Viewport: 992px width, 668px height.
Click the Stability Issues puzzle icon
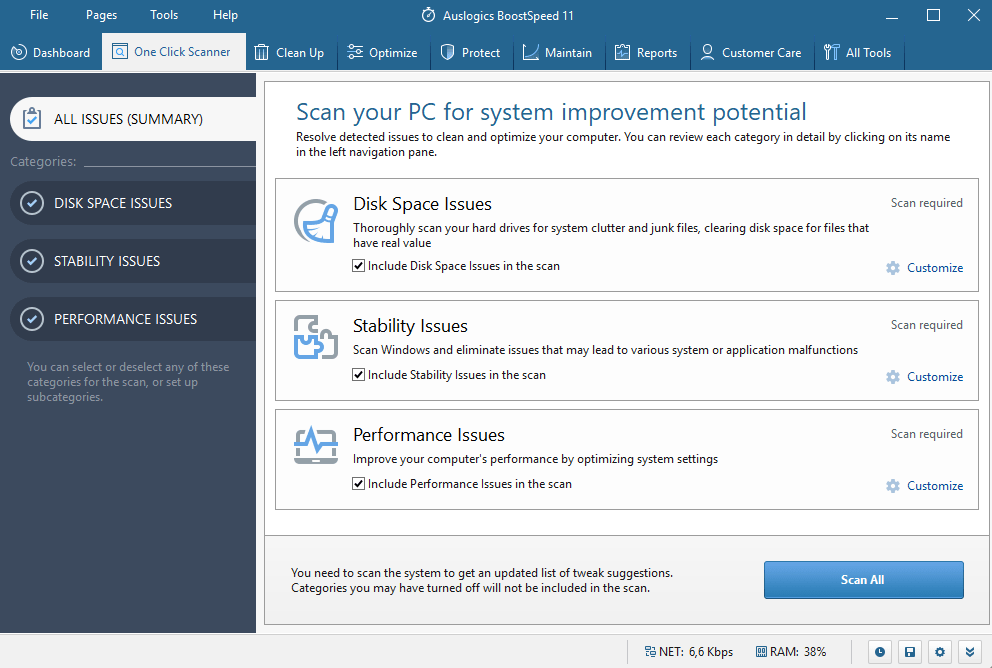point(316,337)
